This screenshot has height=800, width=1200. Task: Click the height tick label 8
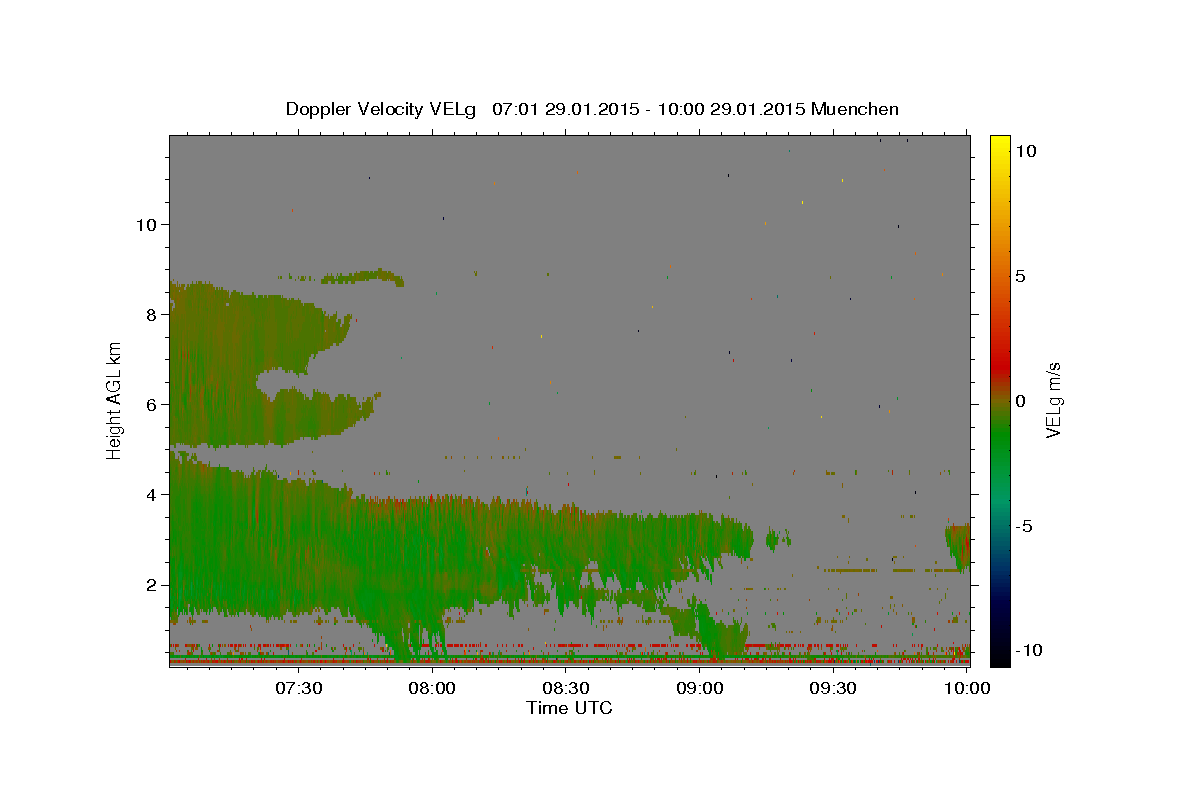150,314
